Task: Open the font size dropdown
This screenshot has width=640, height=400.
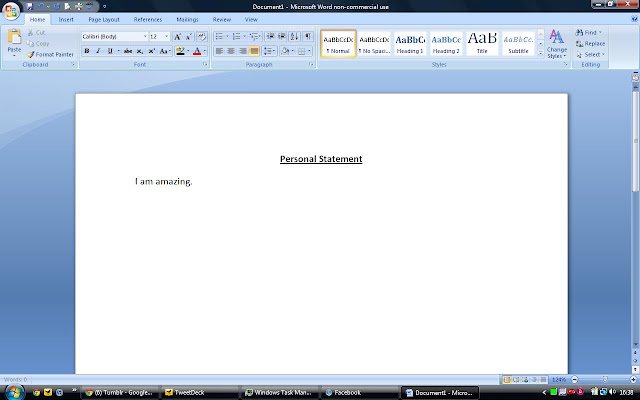Action: [x=167, y=37]
